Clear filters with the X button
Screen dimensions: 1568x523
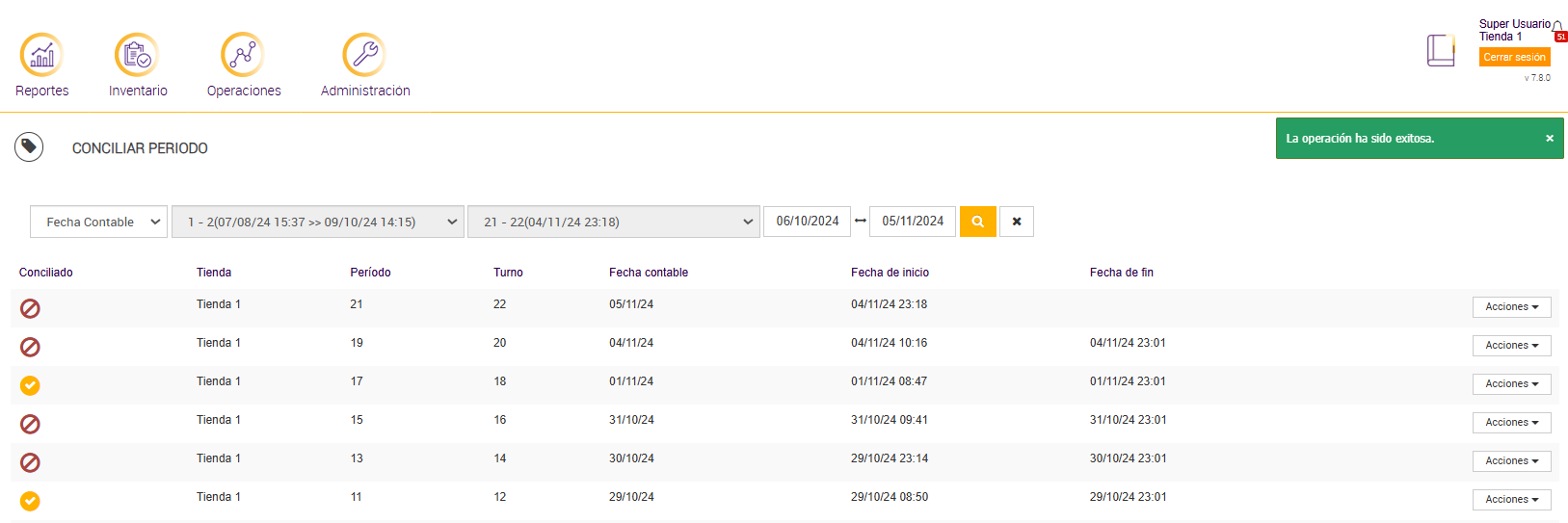tap(1017, 222)
